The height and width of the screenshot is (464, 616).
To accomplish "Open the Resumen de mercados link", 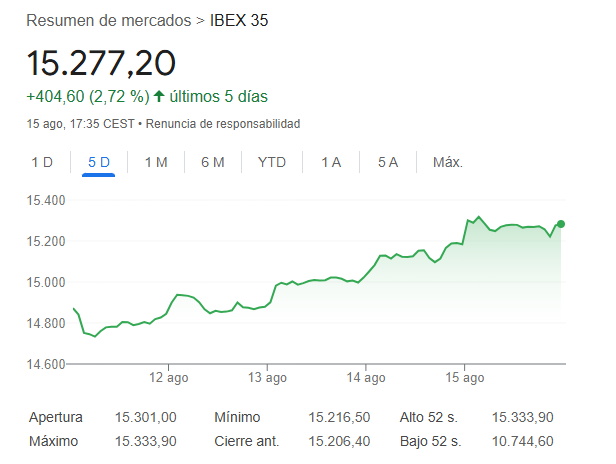I will pos(110,20).
